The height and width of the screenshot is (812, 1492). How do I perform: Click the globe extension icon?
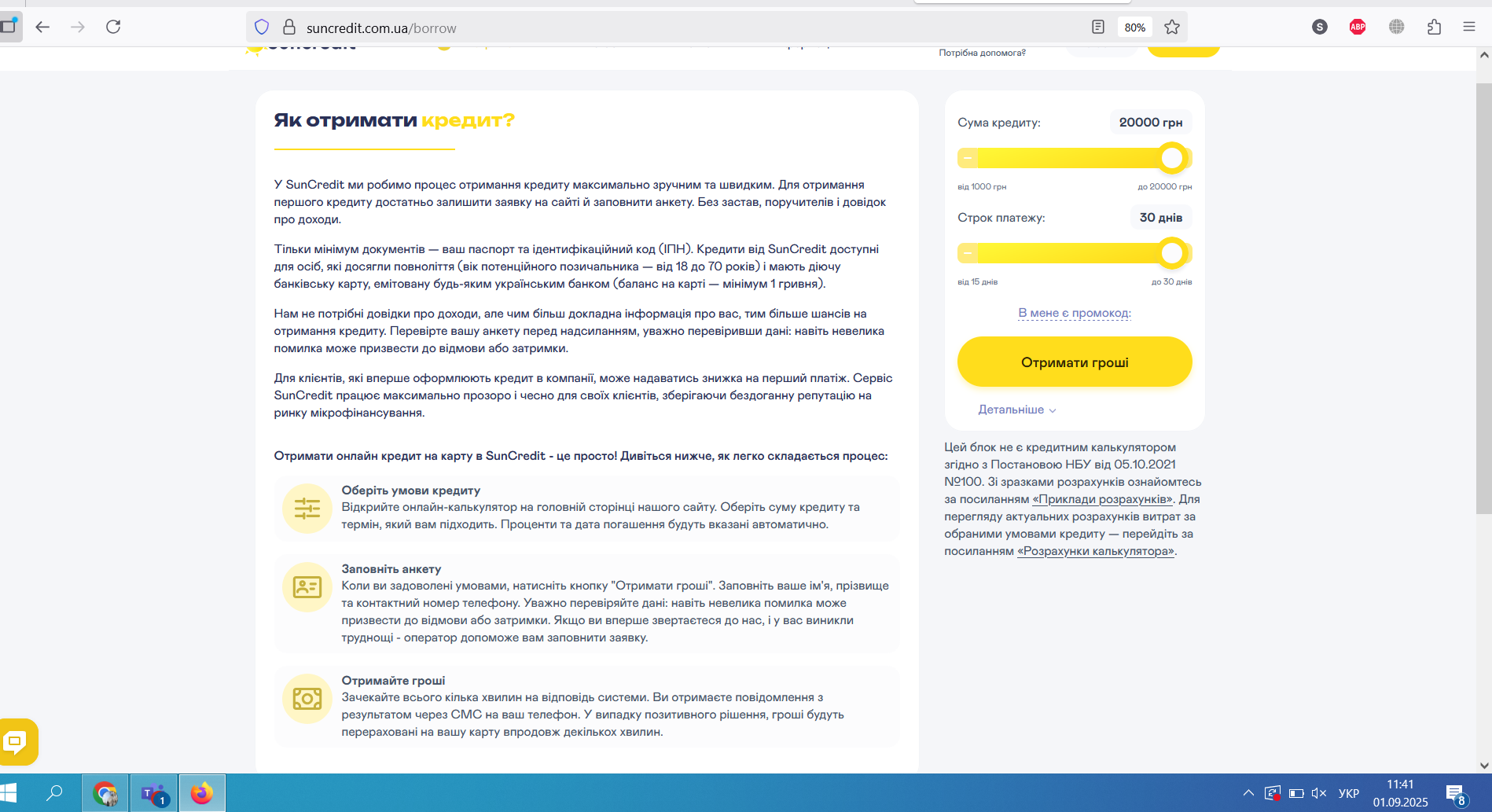[1396, 27]
